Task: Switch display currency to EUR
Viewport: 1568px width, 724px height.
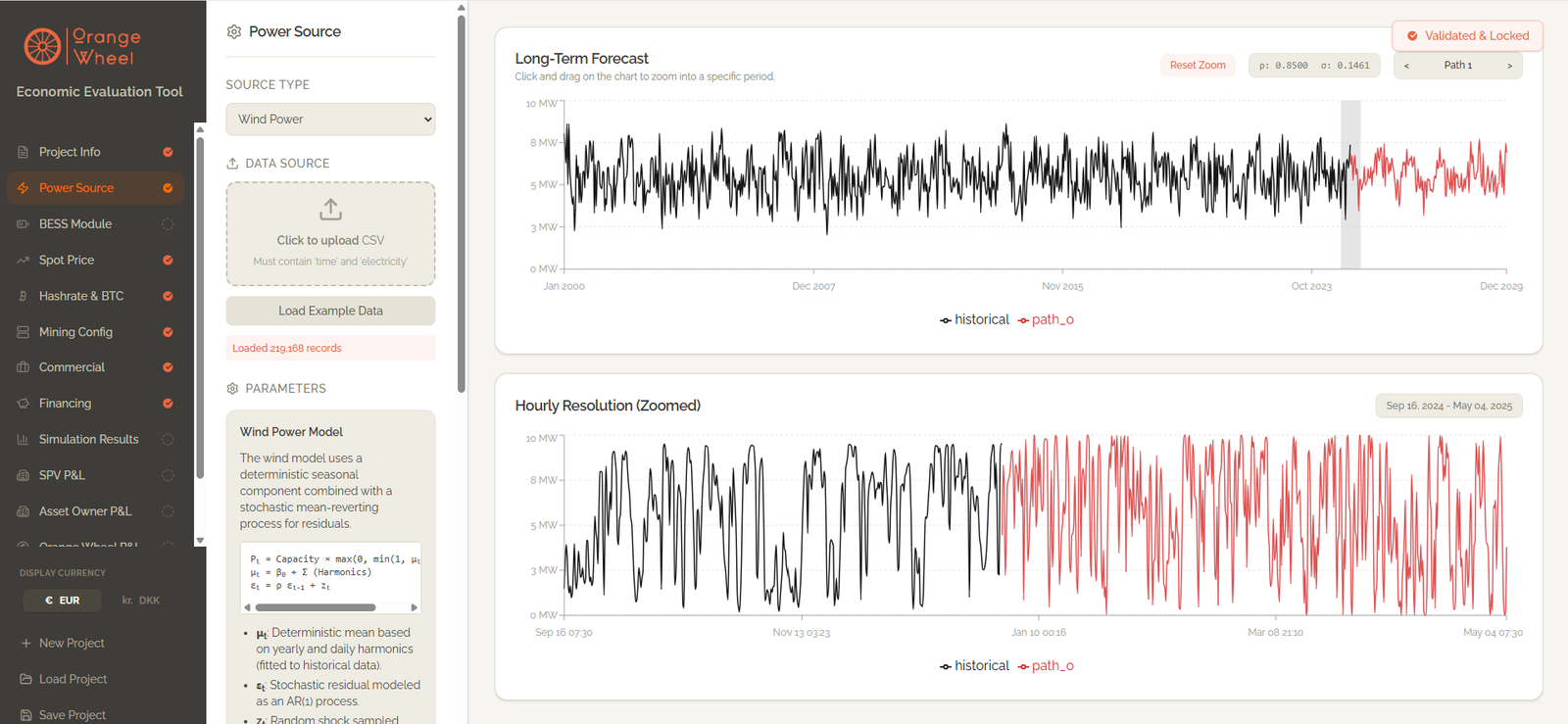Action: pos(63,601)
